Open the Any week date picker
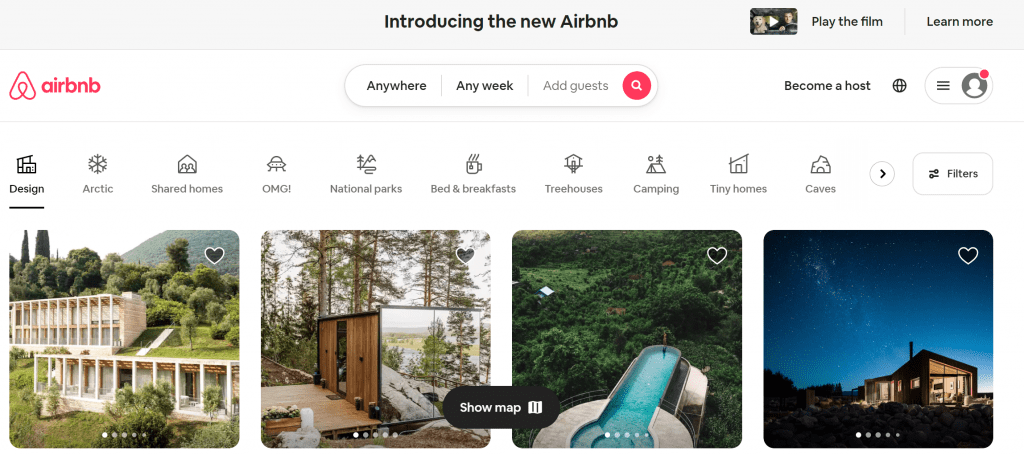This screenshot has width=1024, height=455. pos(485,86)
